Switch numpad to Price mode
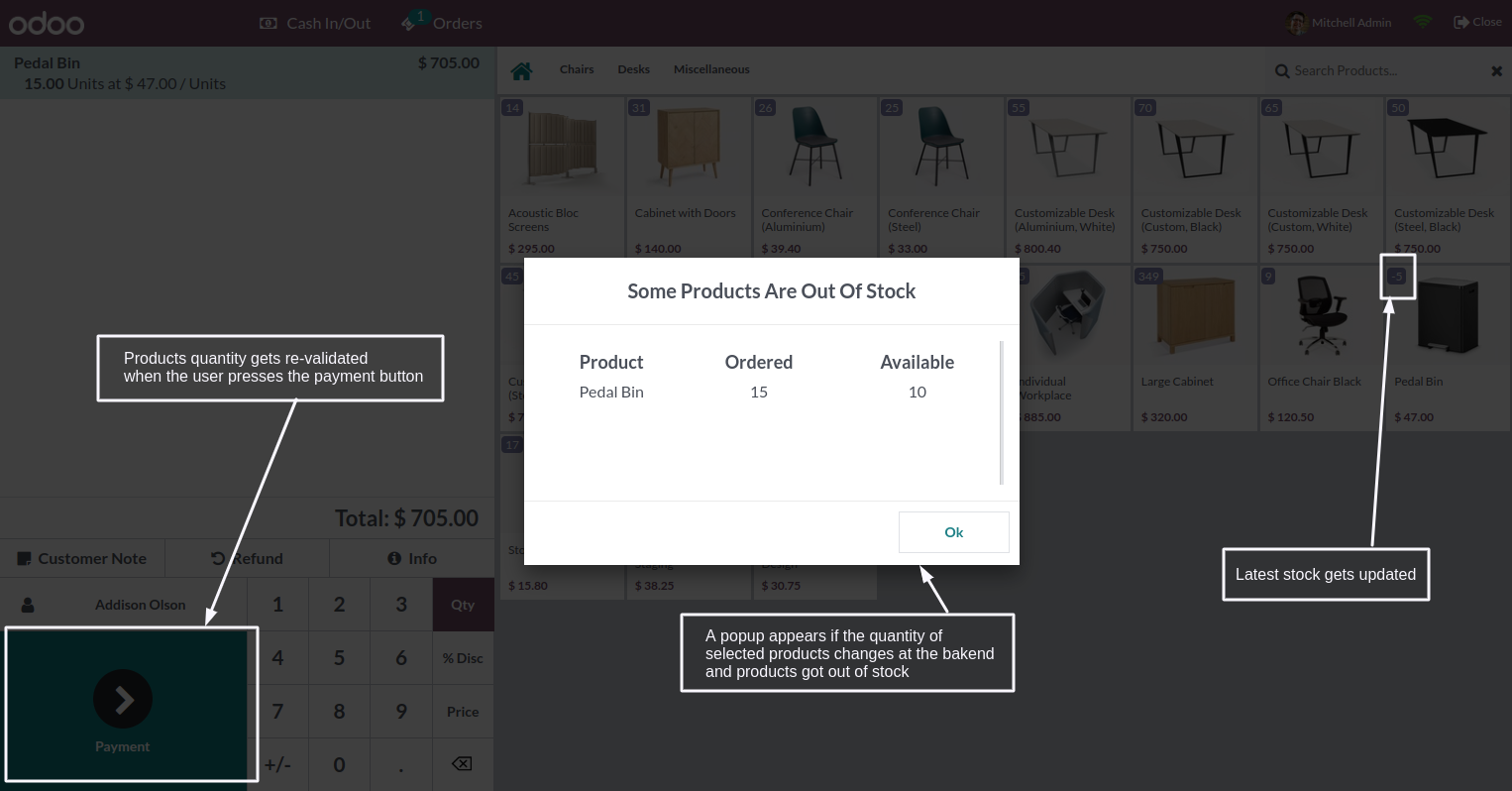Image resolution: width=1512 pixels, height=791 pixels. [463, 712]
